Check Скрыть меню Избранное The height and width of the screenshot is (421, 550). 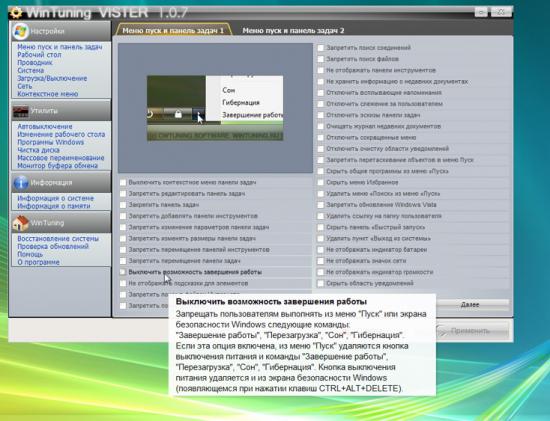pyautogui.click(x=321, y=182)
